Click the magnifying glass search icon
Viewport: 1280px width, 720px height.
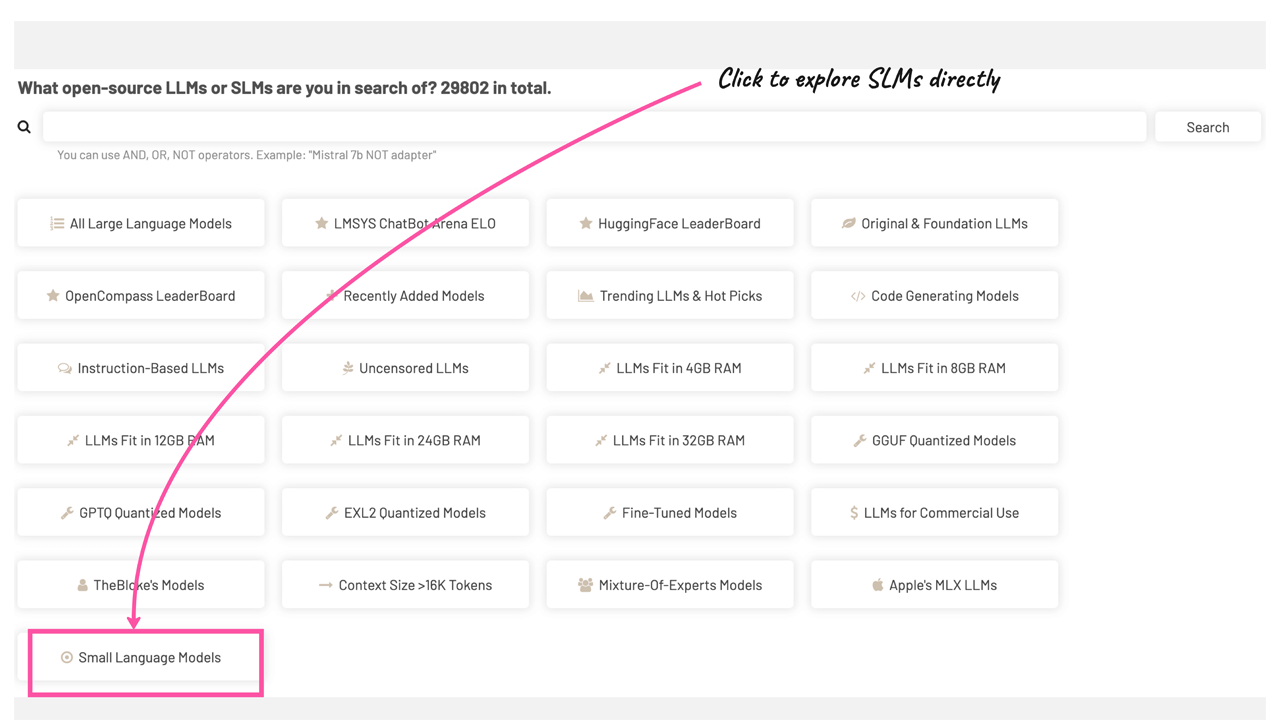(24, 127)
